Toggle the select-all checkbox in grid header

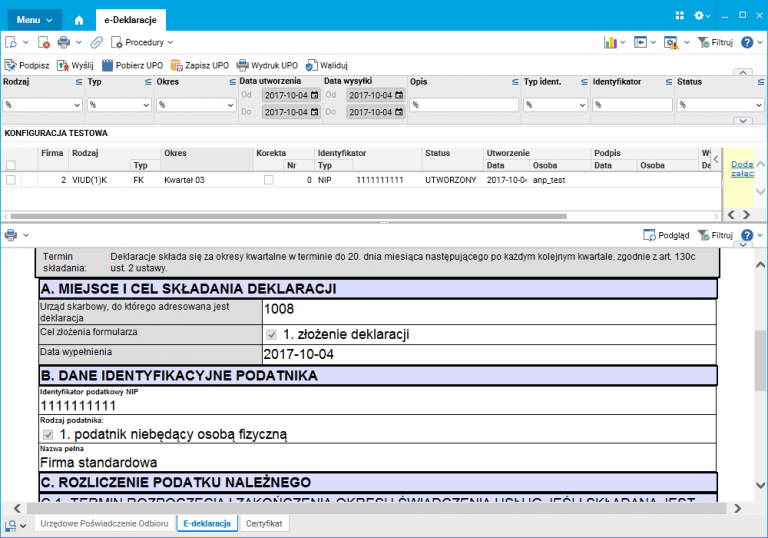(11, 165)
